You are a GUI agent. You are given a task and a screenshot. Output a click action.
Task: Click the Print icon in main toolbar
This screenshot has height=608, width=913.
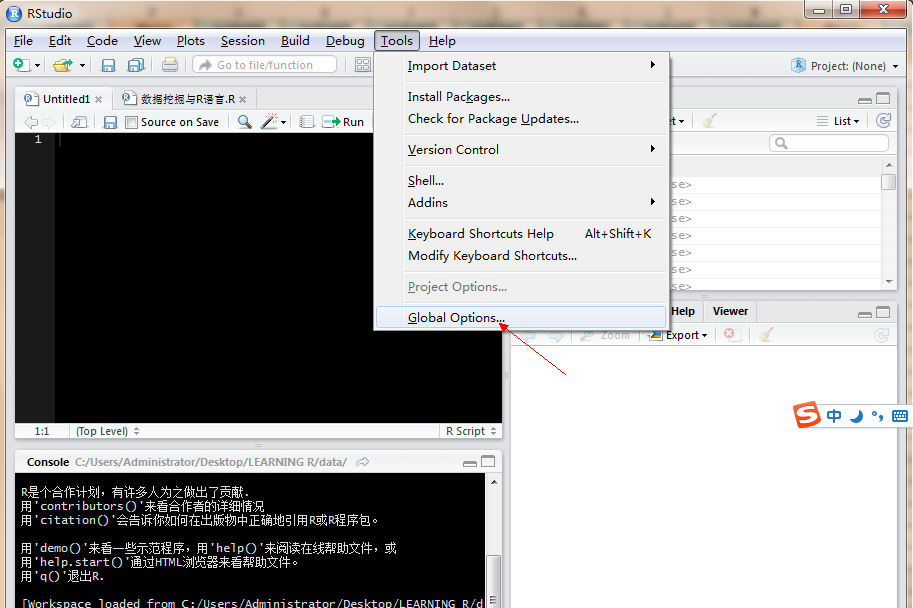click(169, 65)
